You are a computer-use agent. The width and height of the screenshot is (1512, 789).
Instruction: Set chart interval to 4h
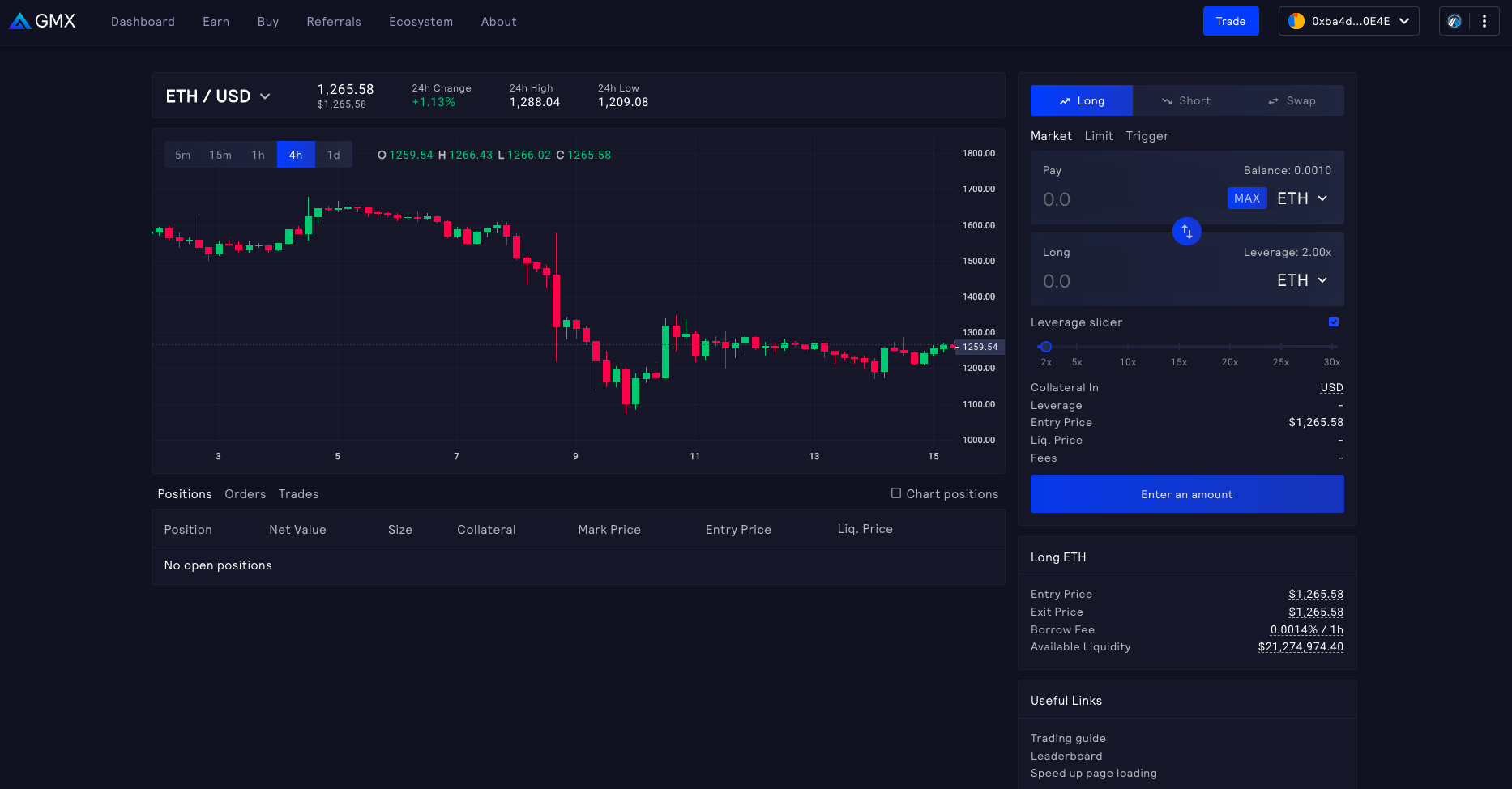point(296,155)
